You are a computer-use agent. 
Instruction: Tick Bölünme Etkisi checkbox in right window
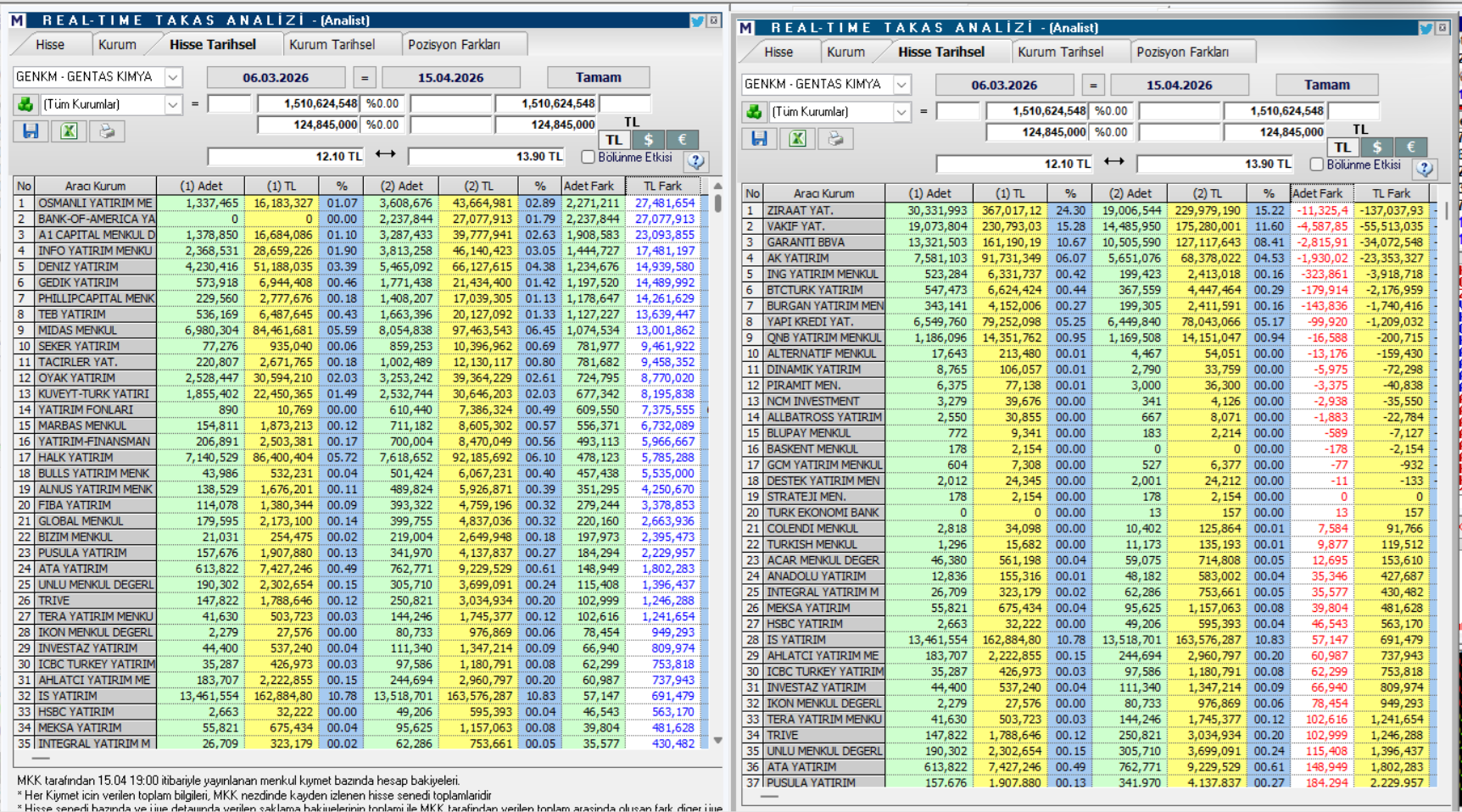(1316, 164)
